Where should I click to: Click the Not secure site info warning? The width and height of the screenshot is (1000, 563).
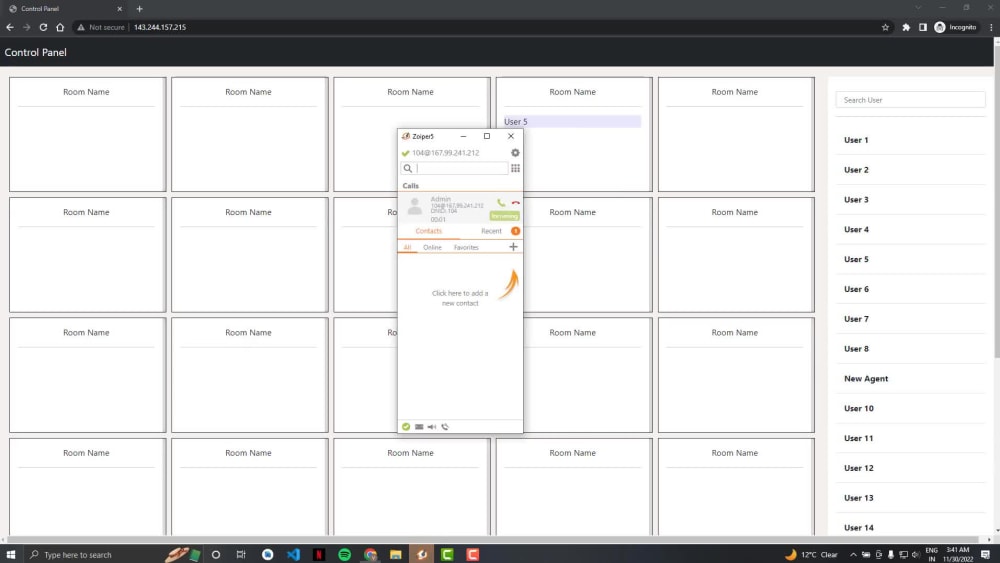click(101, 27)
